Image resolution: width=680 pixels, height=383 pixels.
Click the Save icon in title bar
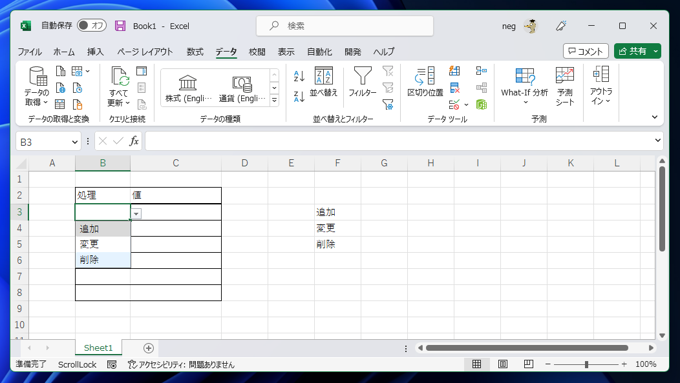[x=120, y=26]
